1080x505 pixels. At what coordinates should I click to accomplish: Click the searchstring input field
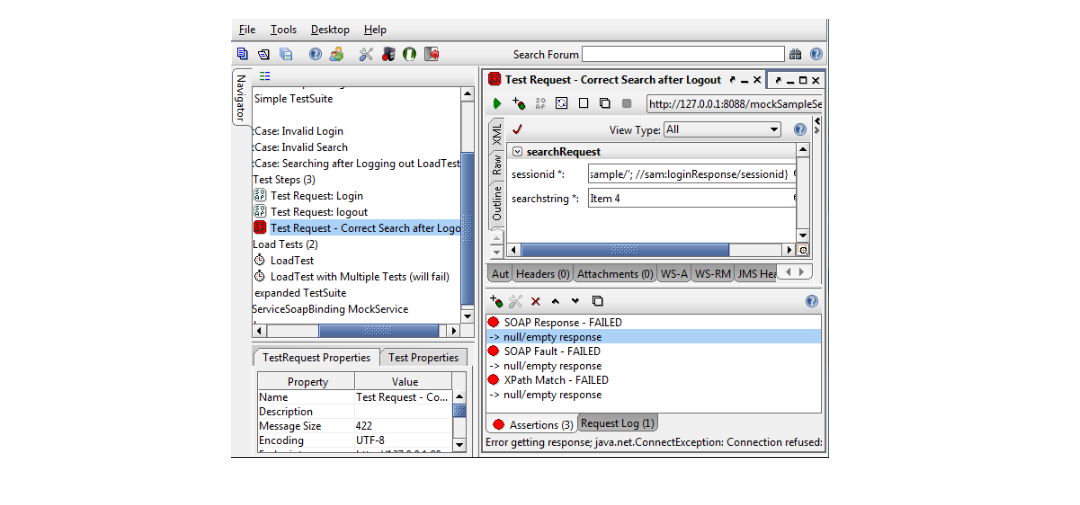690,198
